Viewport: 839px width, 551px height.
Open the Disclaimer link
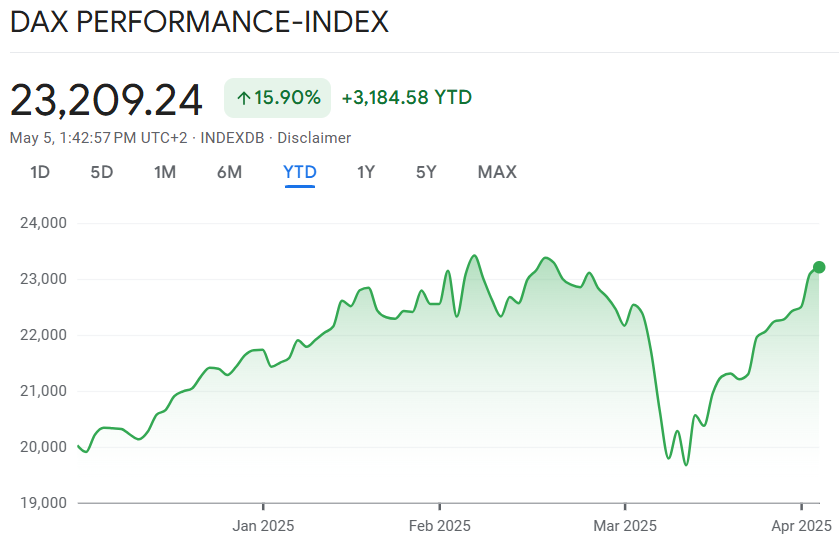tap(314, 138)
